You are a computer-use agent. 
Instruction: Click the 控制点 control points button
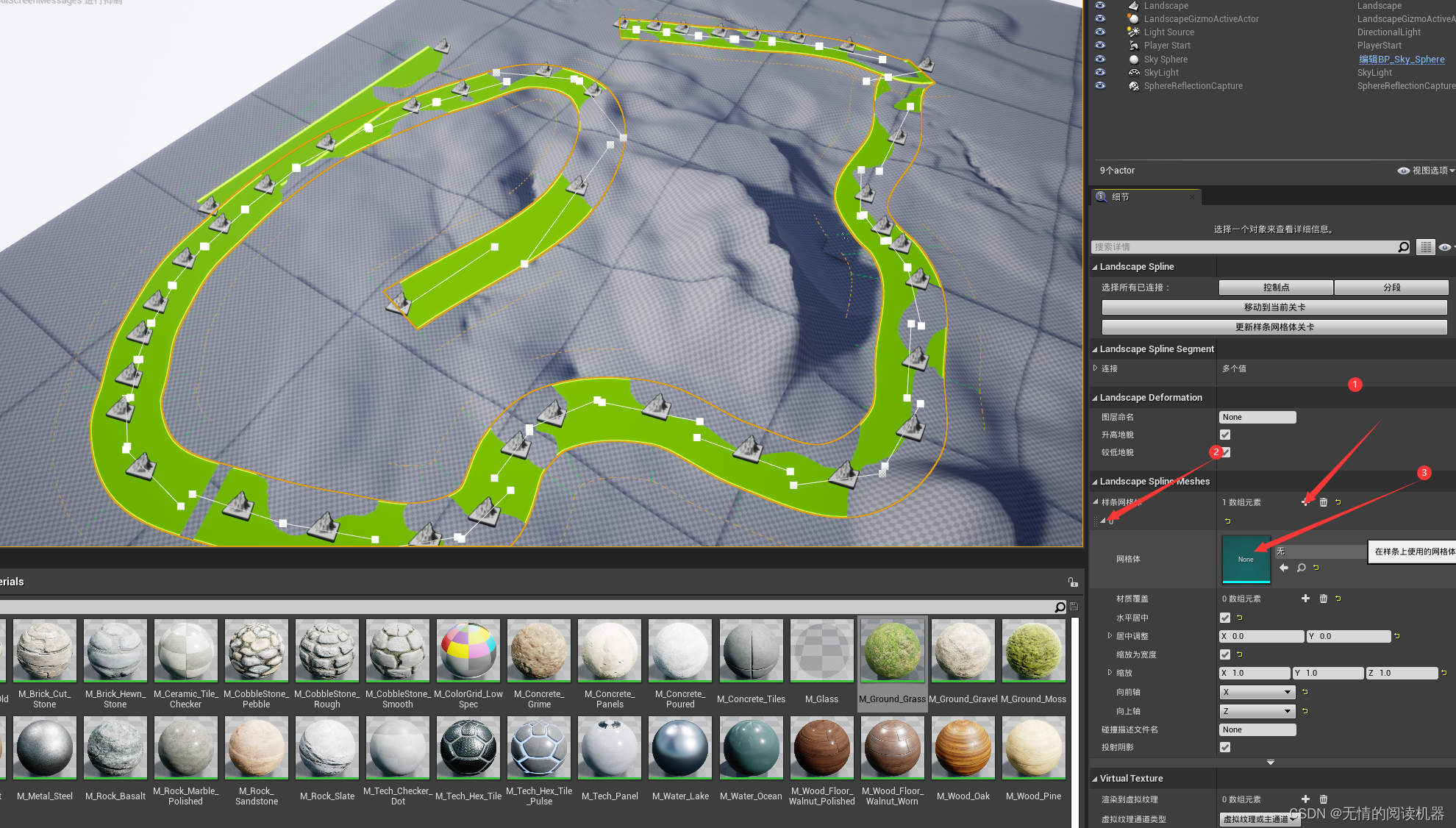tap(1276, 288)
